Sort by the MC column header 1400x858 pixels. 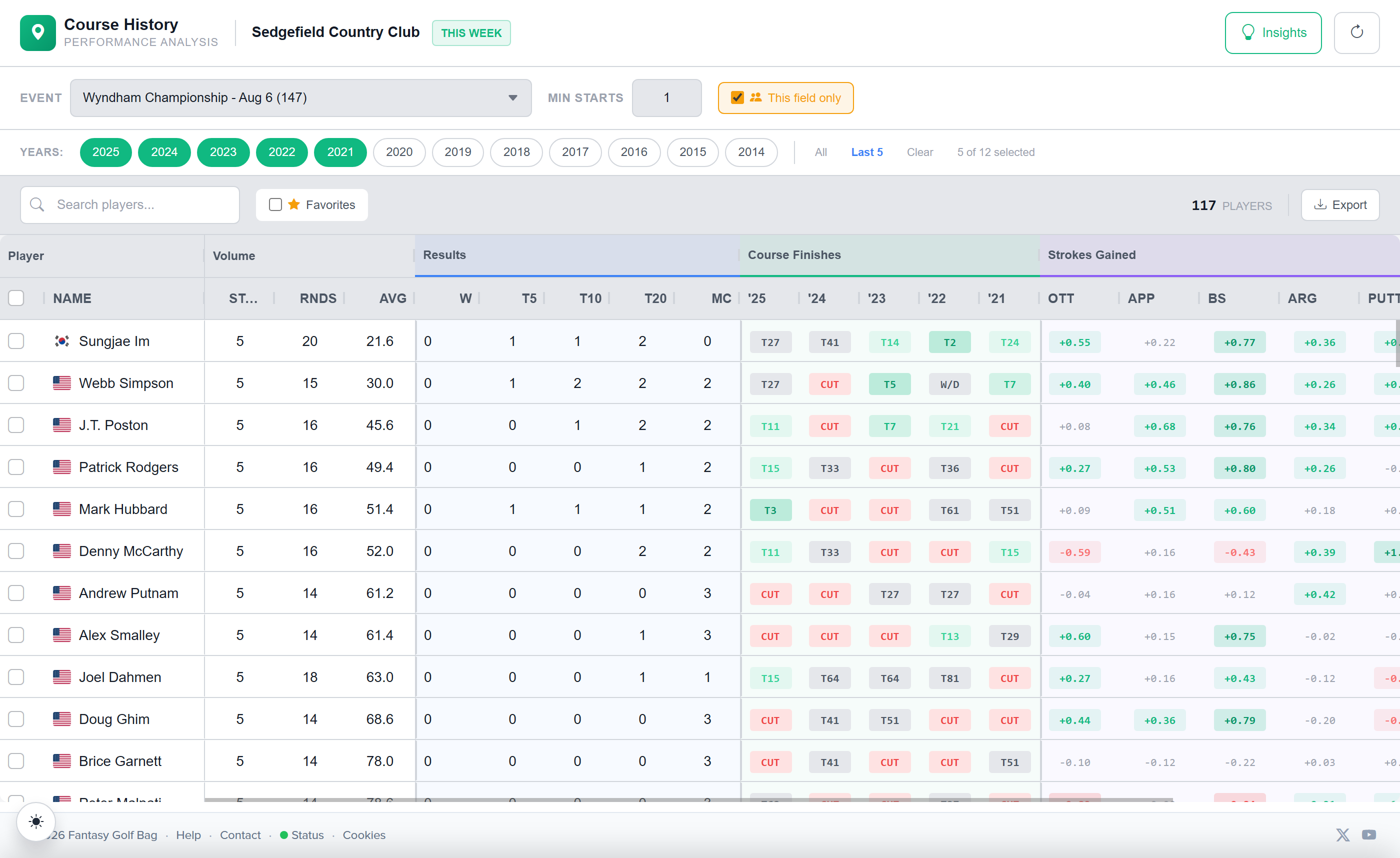721,298
